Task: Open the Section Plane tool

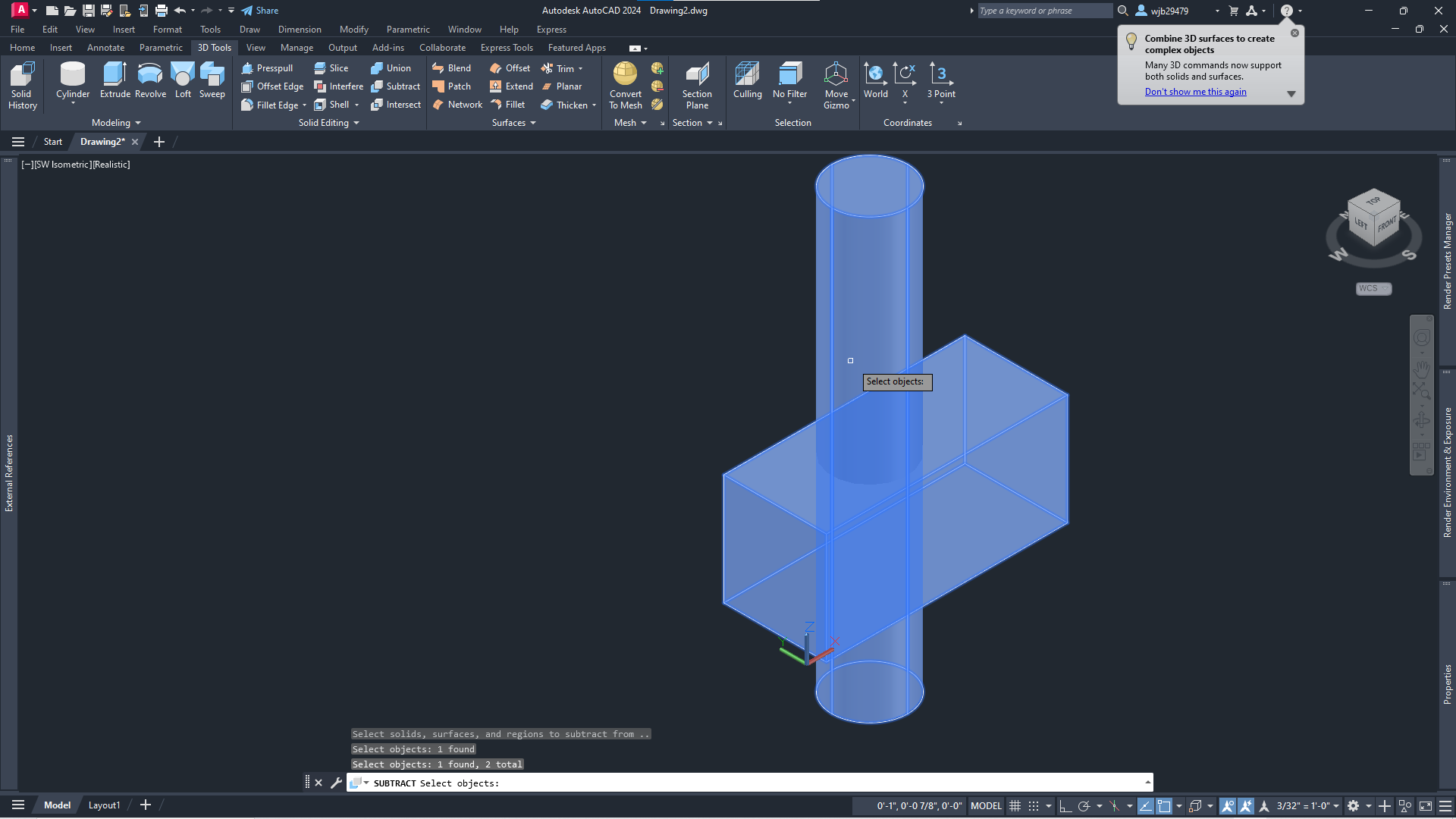Action: tap(697, 83)
